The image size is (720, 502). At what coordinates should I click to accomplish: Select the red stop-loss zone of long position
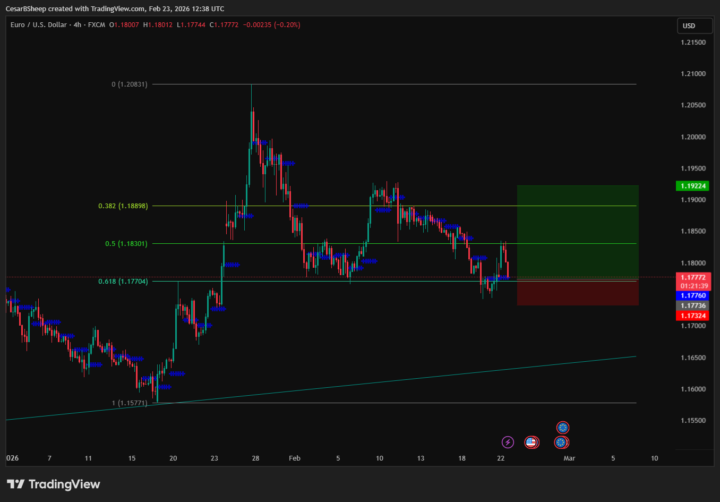pos(578,293)
